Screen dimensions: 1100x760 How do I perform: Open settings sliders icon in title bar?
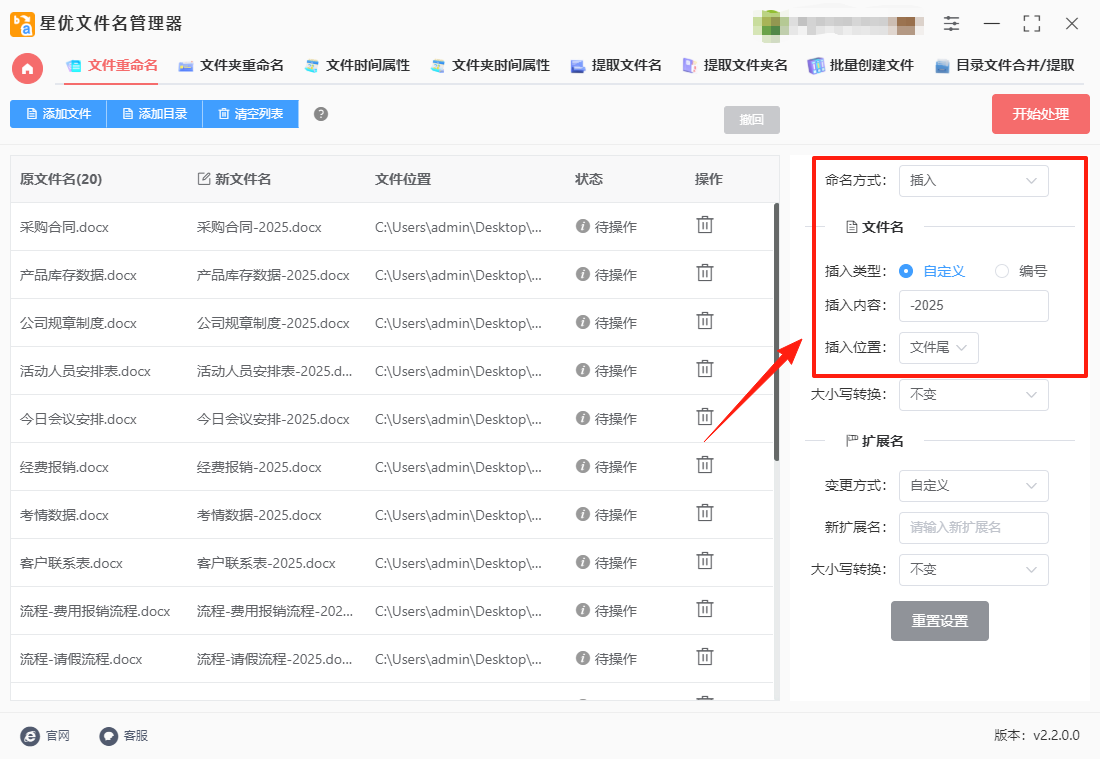pos(951,23)
